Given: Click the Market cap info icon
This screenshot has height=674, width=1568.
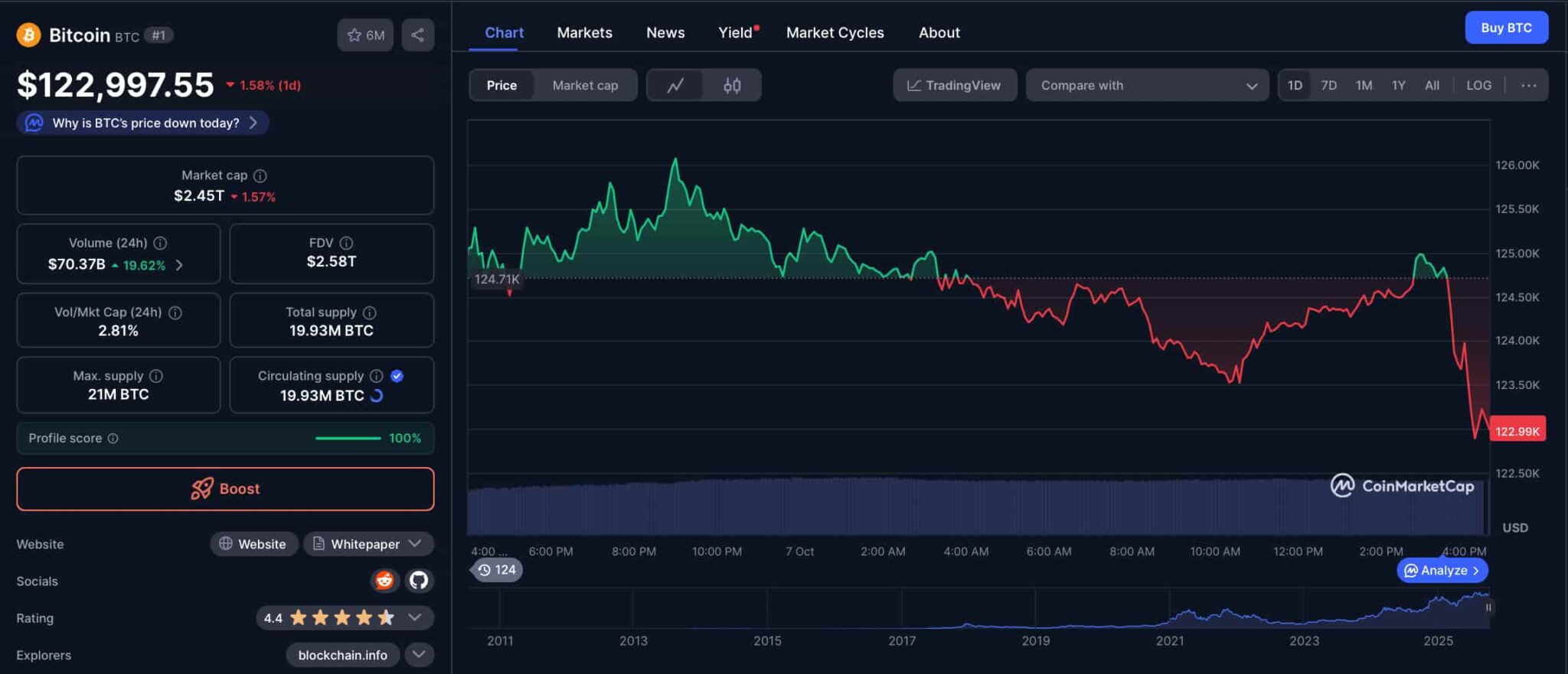Looking at the screenshot, I should [260, 175].
